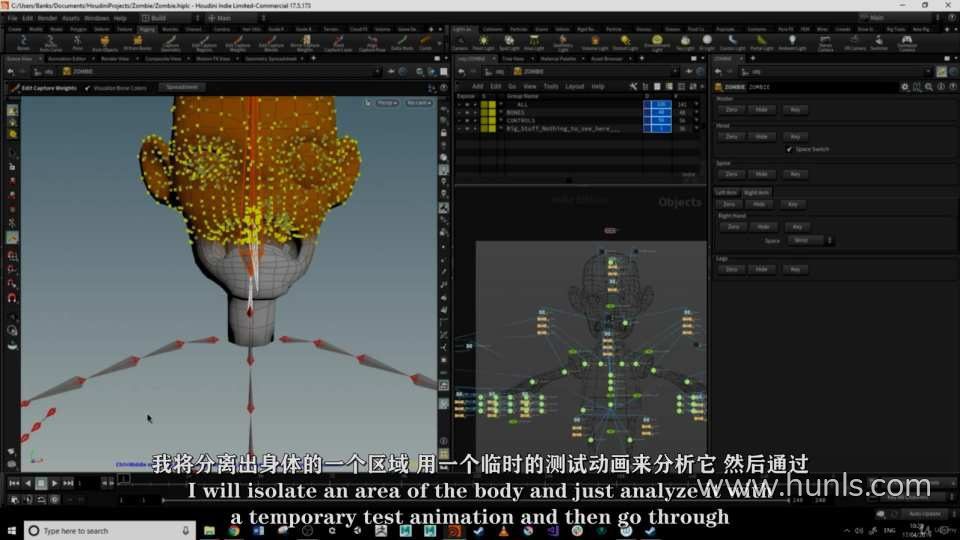960x540 pixels.
Task: Open parameter pane gear settings menu
Action: coord(905,87)
